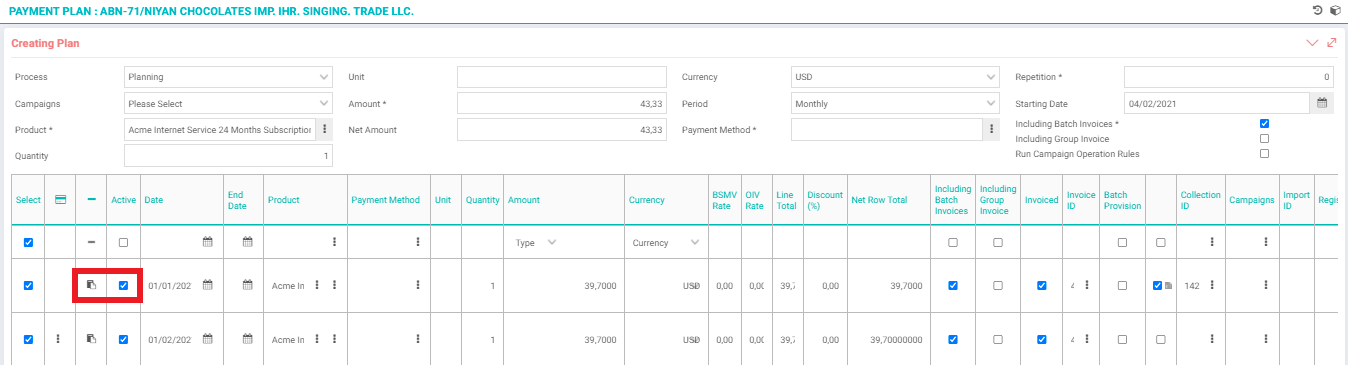Open the Currency dropdown showing USD
The width and height of the screenshot is (1348, 365).
click(895, 77)
